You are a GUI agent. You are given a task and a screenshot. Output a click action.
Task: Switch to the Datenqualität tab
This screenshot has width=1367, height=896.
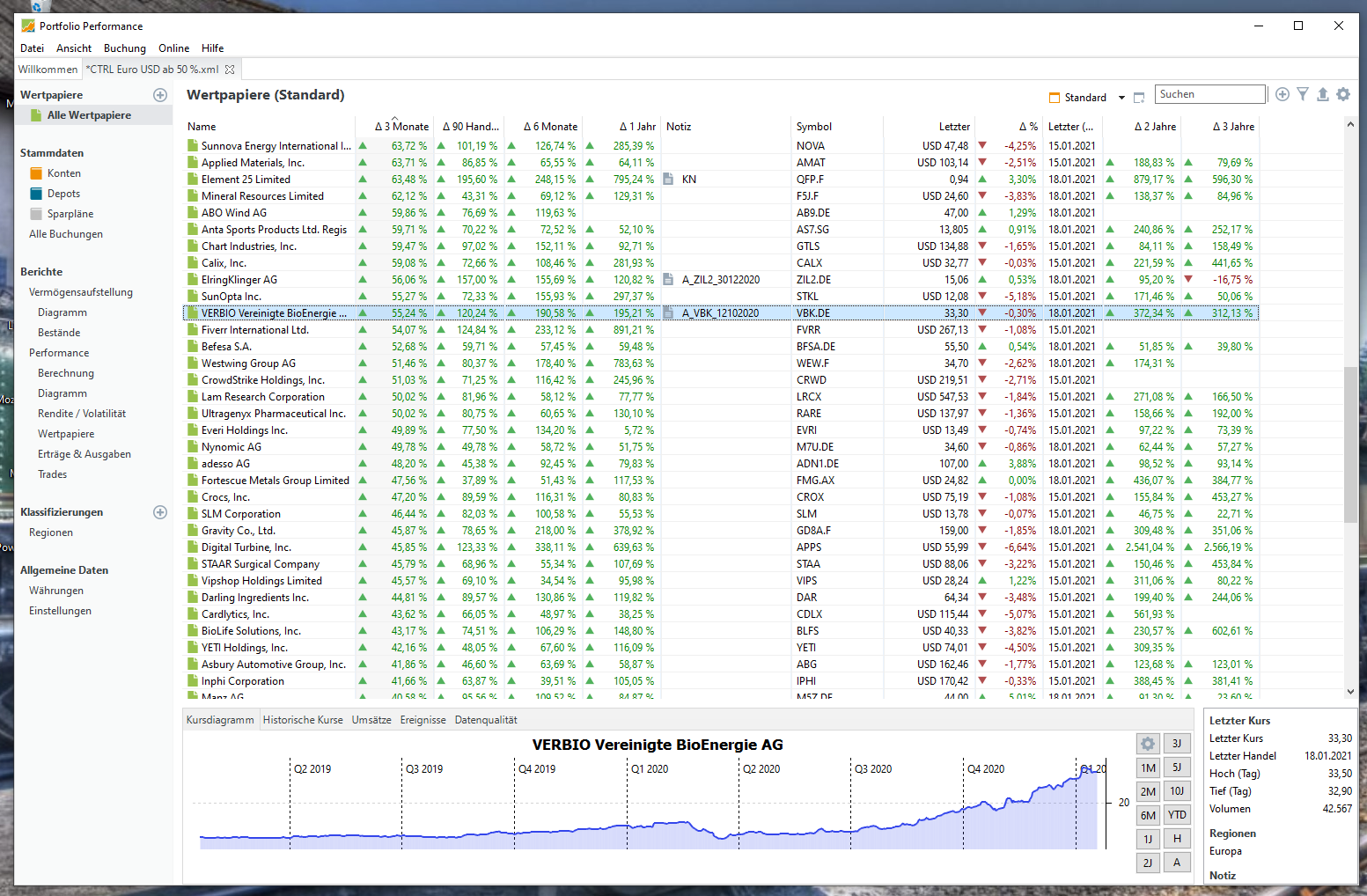click(x=486, y=720)
